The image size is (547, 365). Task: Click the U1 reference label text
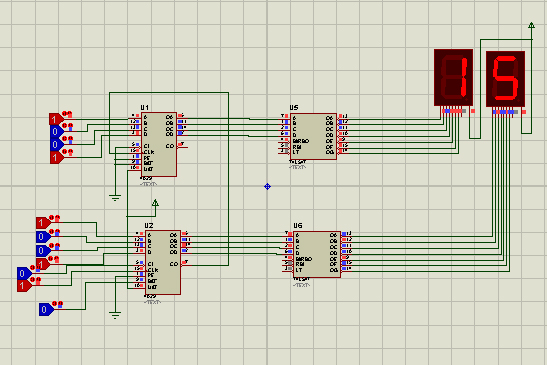145,107
